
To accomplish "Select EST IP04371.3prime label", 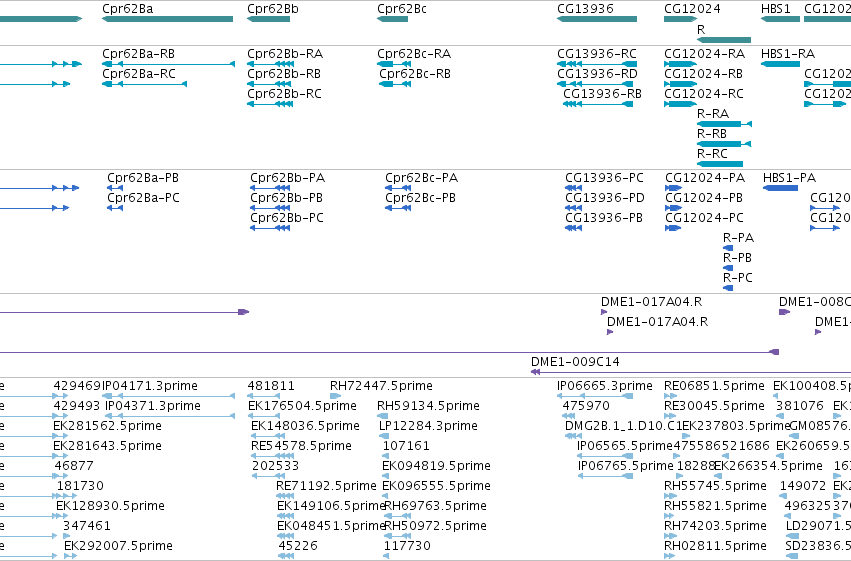I will [x=153, y=406].
